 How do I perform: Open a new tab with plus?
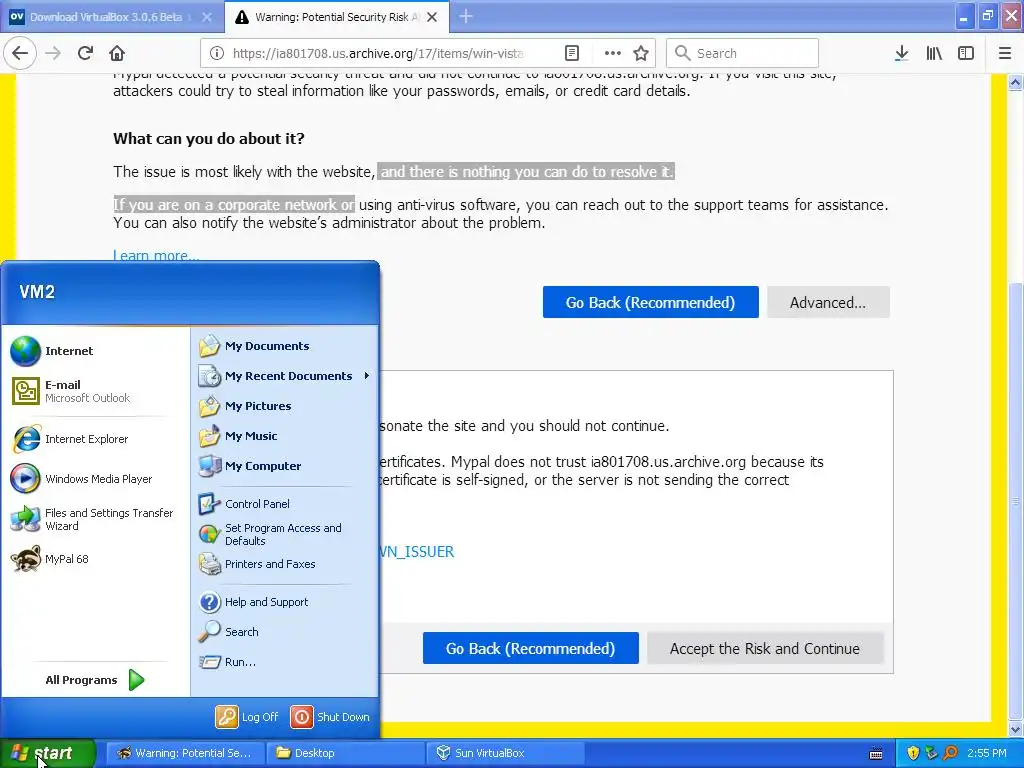click(x=466, y=16)
